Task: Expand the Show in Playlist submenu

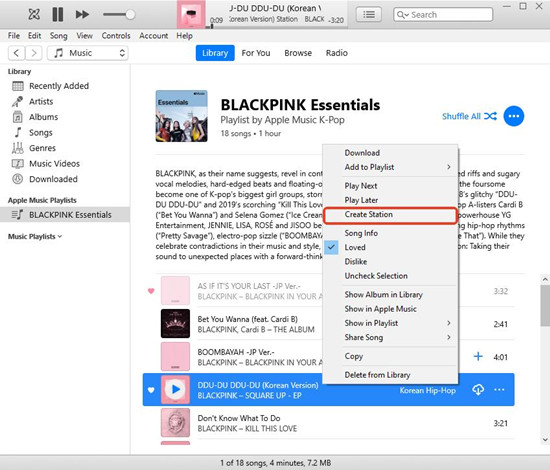Action: pyautogui.click(x=390, y=323)
